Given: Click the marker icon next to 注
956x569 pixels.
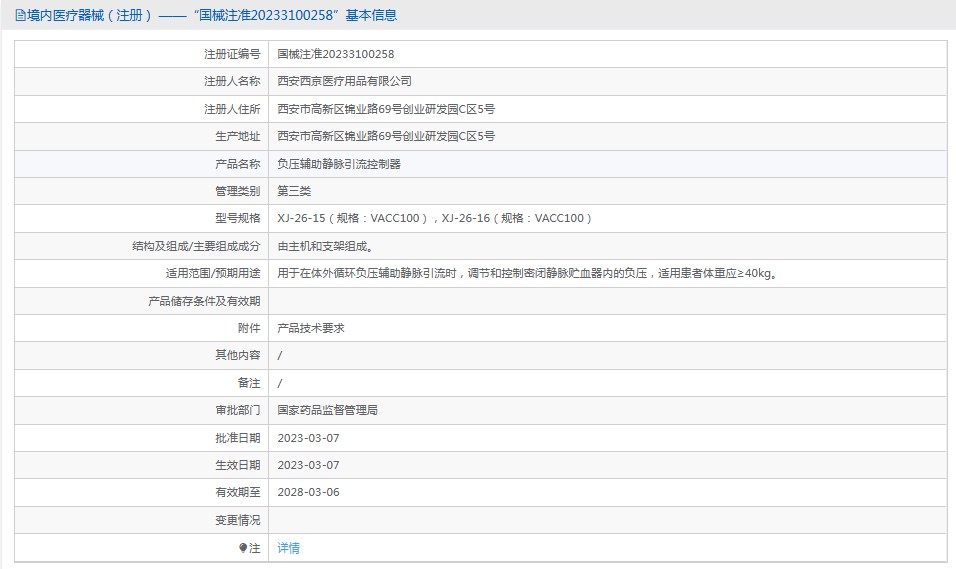Looking at the screenshot, I should click(x=242, y=548).
